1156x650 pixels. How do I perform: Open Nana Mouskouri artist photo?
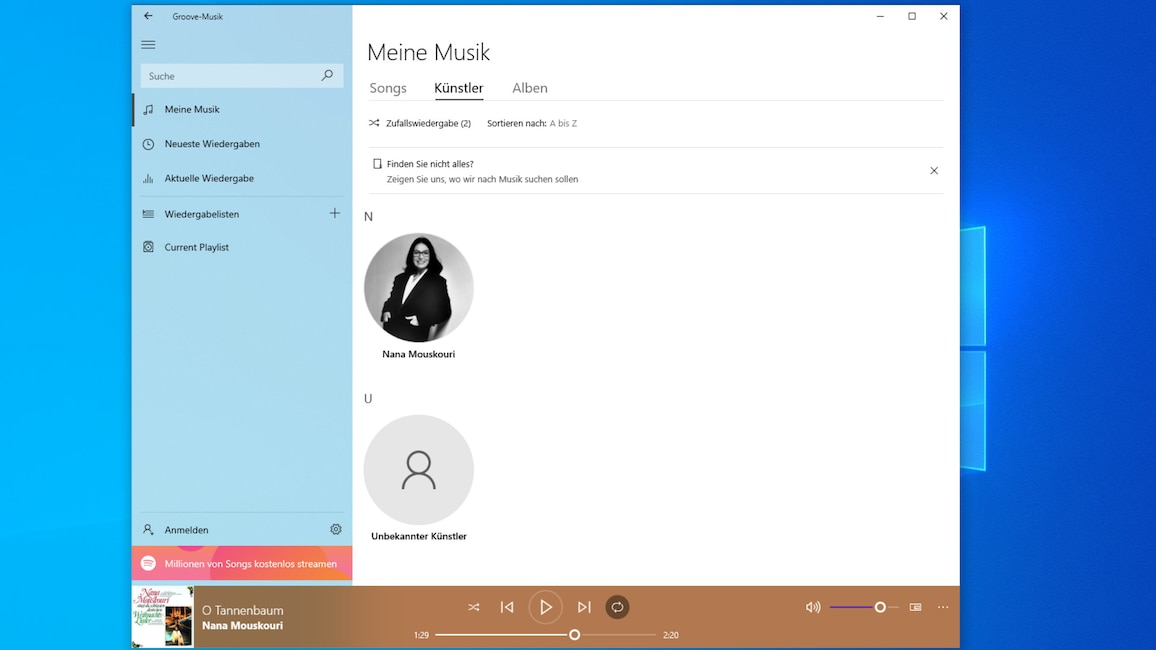[x=419, y=287]
